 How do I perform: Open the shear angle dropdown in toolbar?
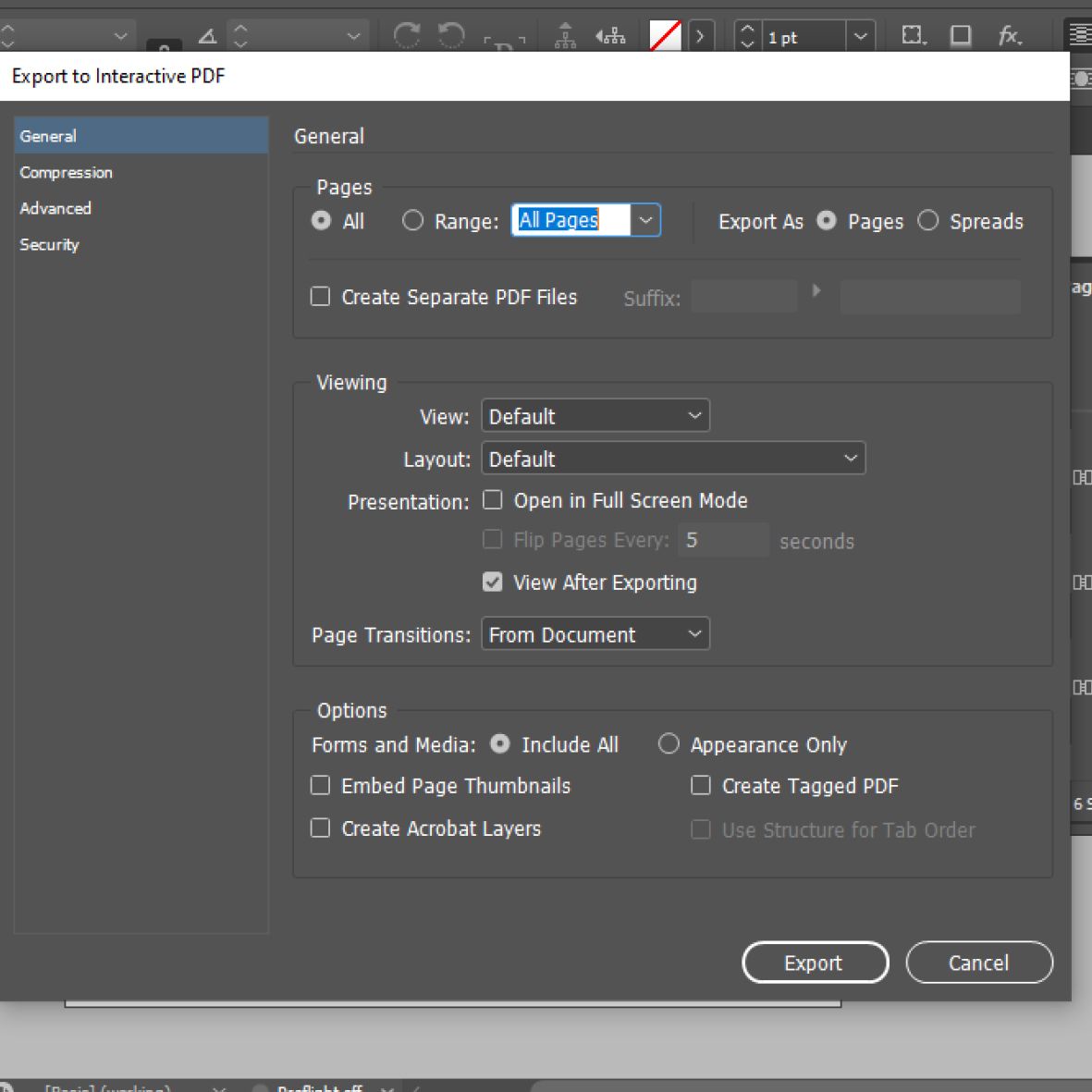[354, 35]
